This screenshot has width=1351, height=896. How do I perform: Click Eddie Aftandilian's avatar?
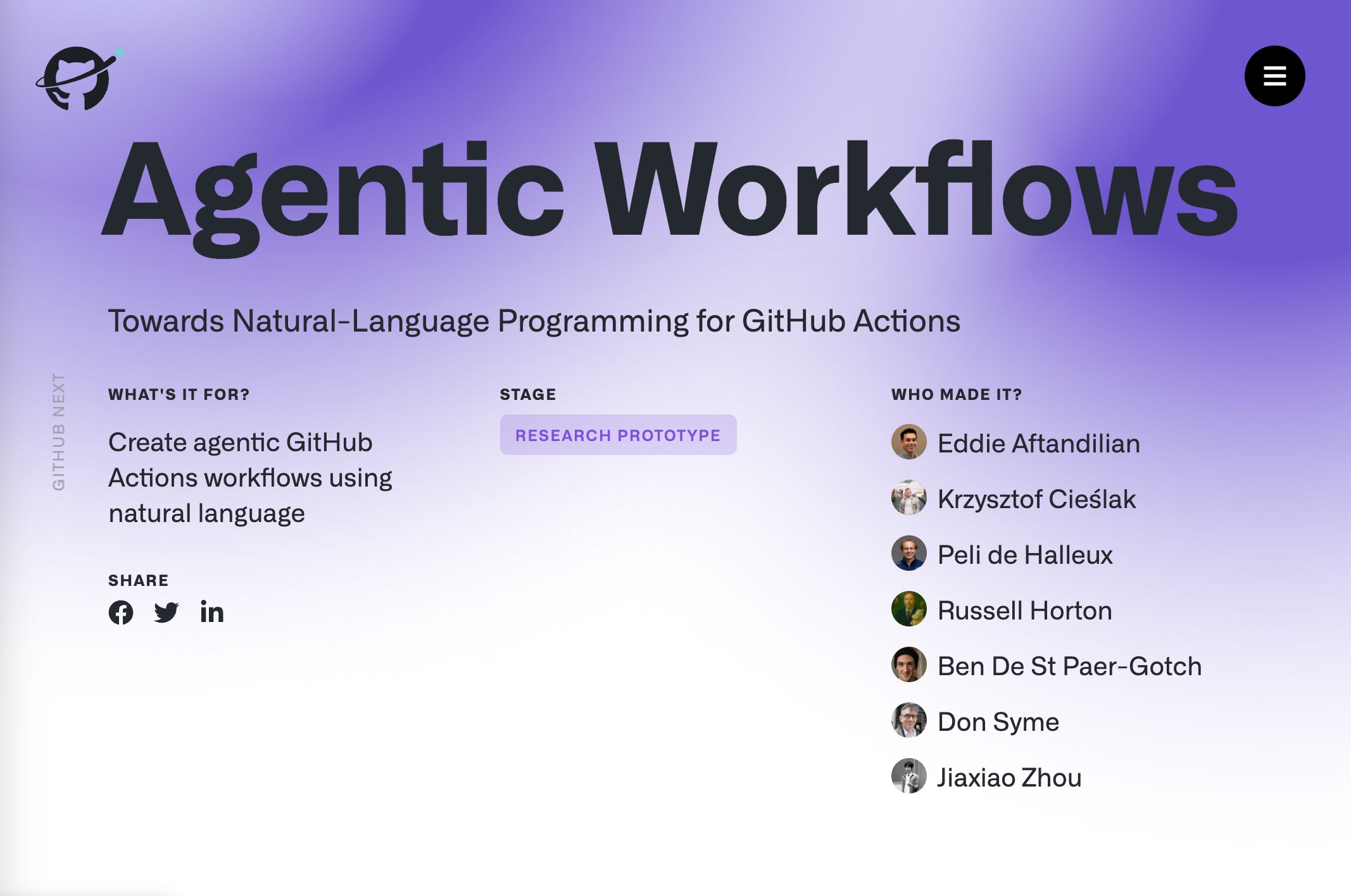click(x=909, y=442)
